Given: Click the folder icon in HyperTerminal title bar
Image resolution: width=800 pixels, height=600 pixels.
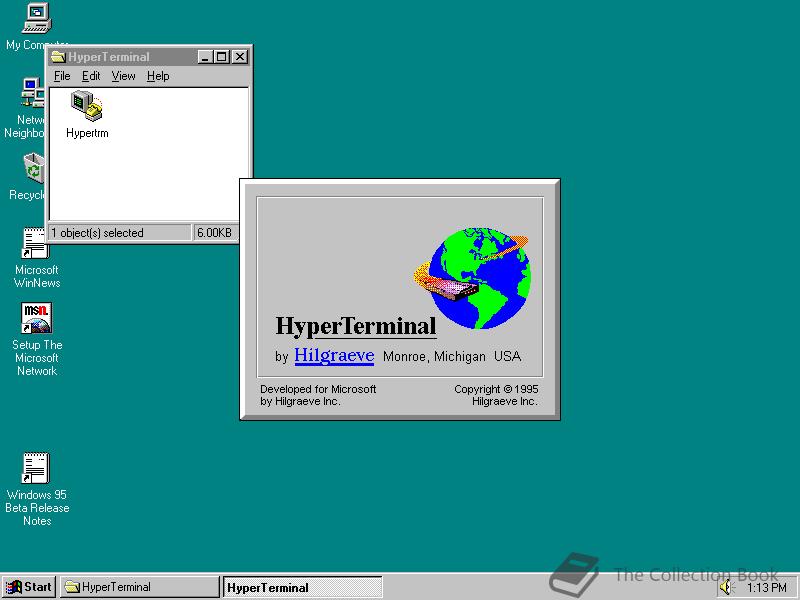Looking at the screenshot, I should [58, 57].
